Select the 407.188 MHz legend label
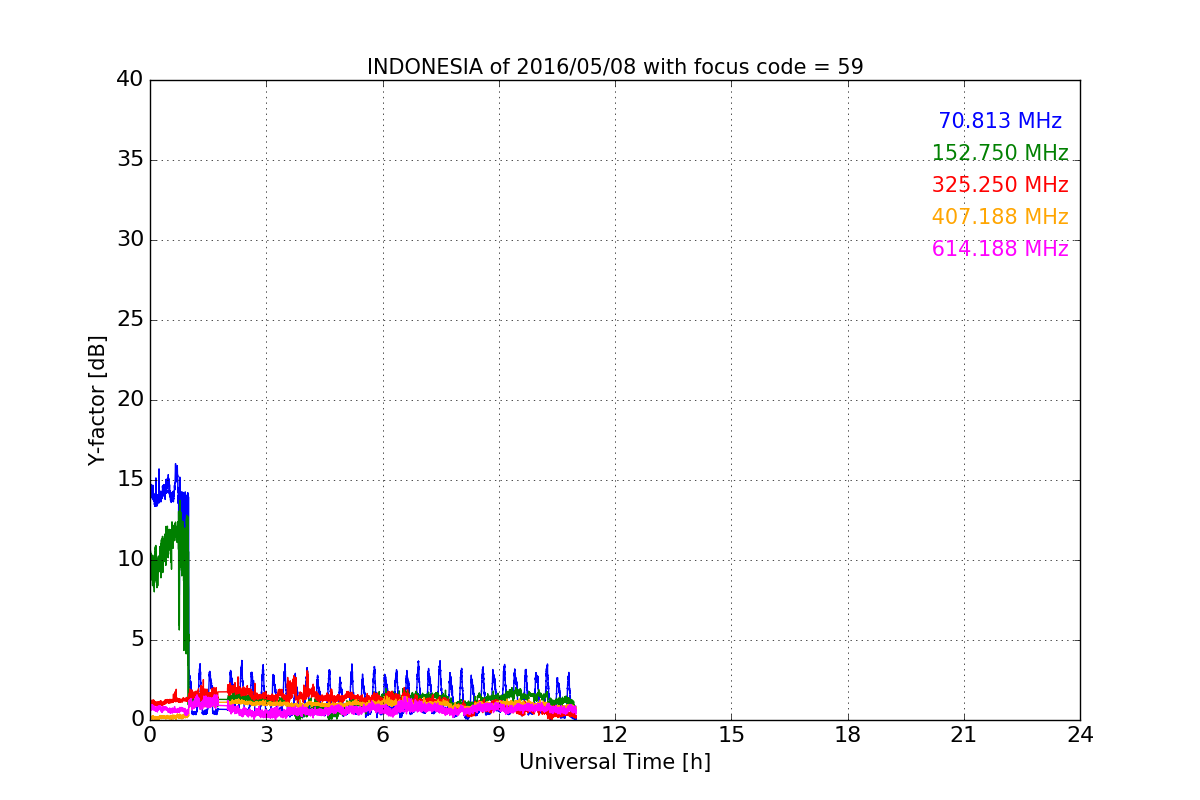This screenshot has height=800, width=1200. click(1000, 217)
